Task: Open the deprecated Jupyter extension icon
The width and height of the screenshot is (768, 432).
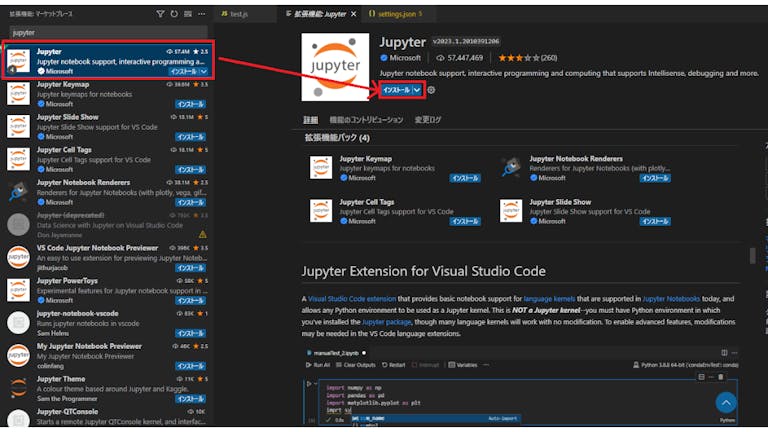Action: [18, 225]
